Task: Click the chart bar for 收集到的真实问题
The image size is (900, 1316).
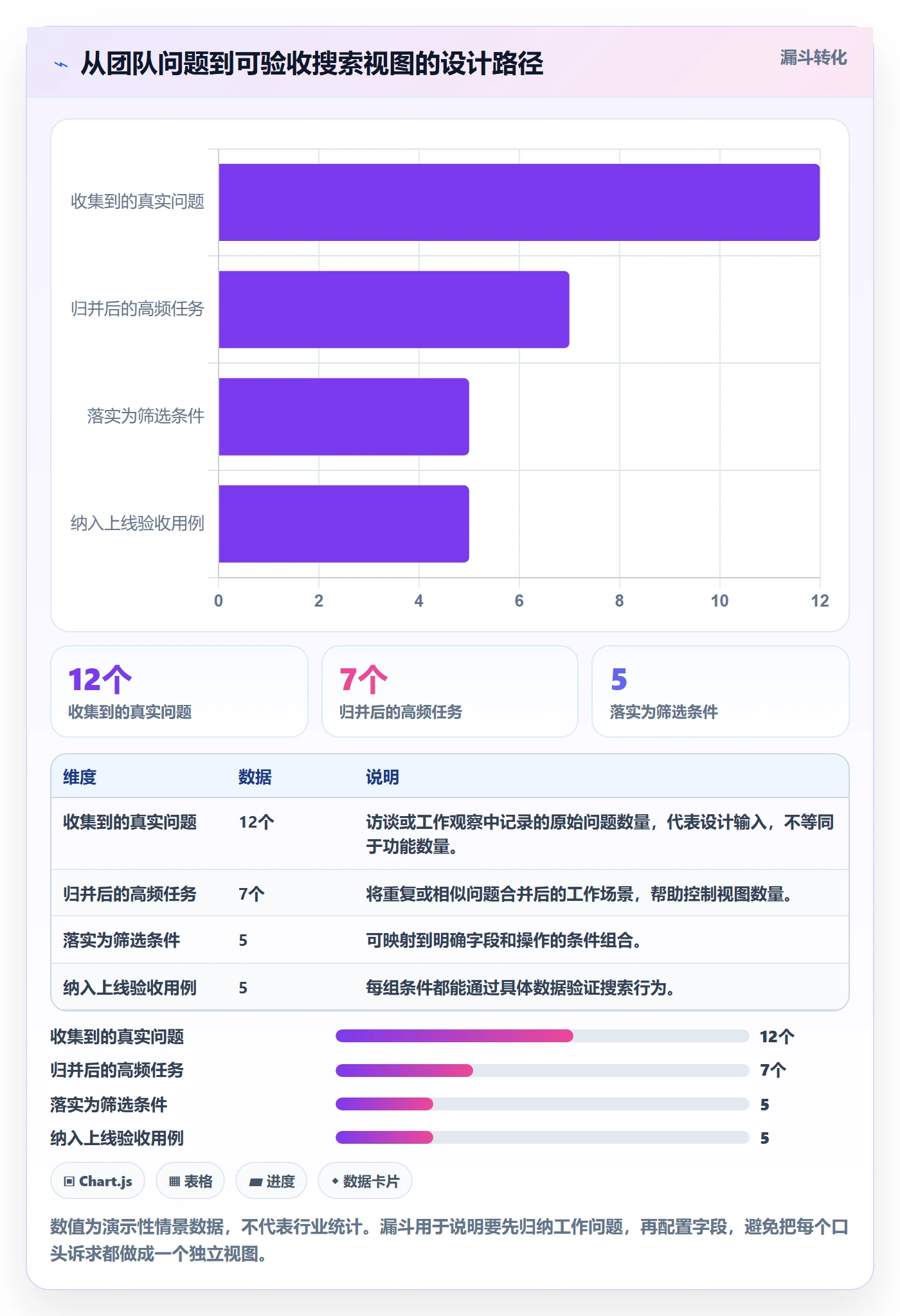Action: pos(519,202)
